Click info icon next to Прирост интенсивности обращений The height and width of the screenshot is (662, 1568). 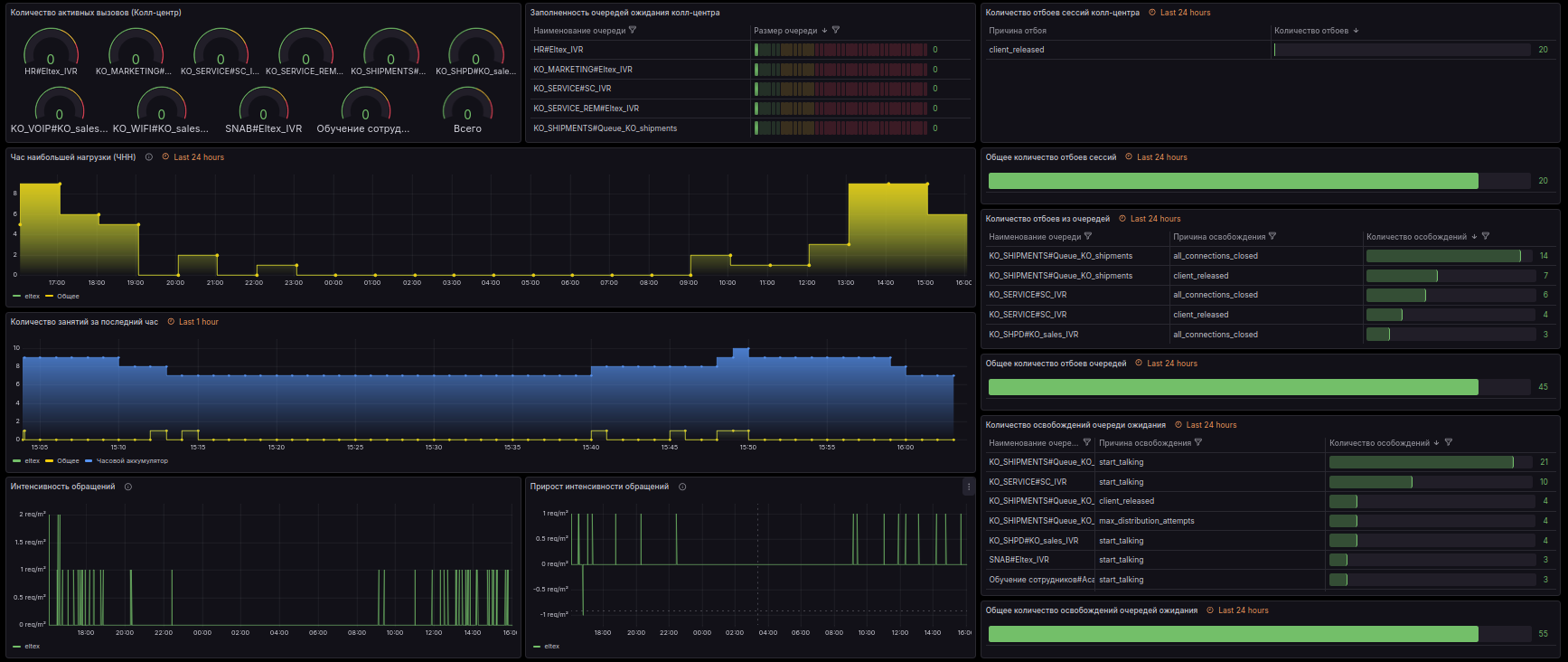point(682,487)
